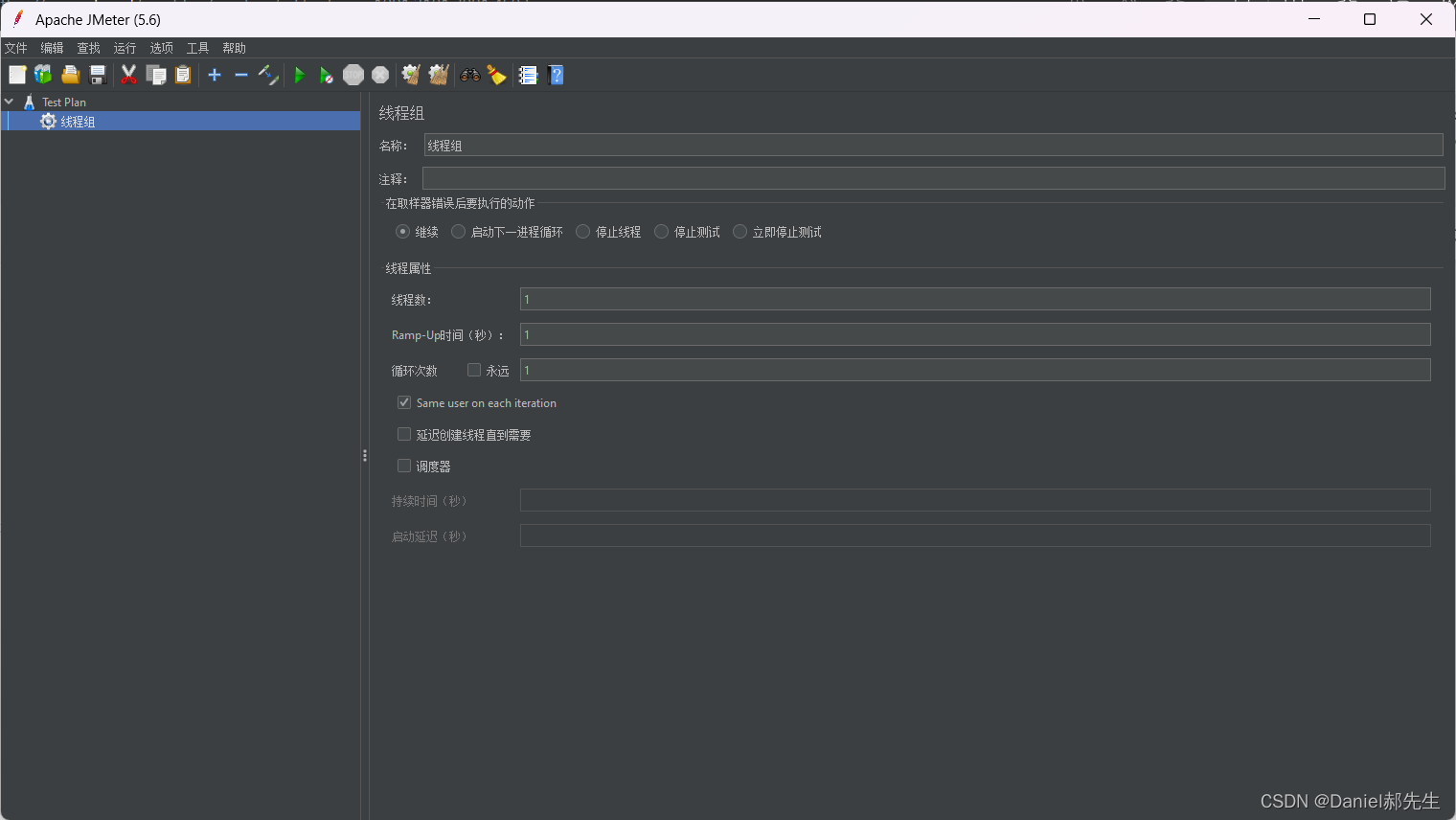
Task: Click the gear icon of 线程组 node
Action: pyautogui.click(x=48, y=121)
